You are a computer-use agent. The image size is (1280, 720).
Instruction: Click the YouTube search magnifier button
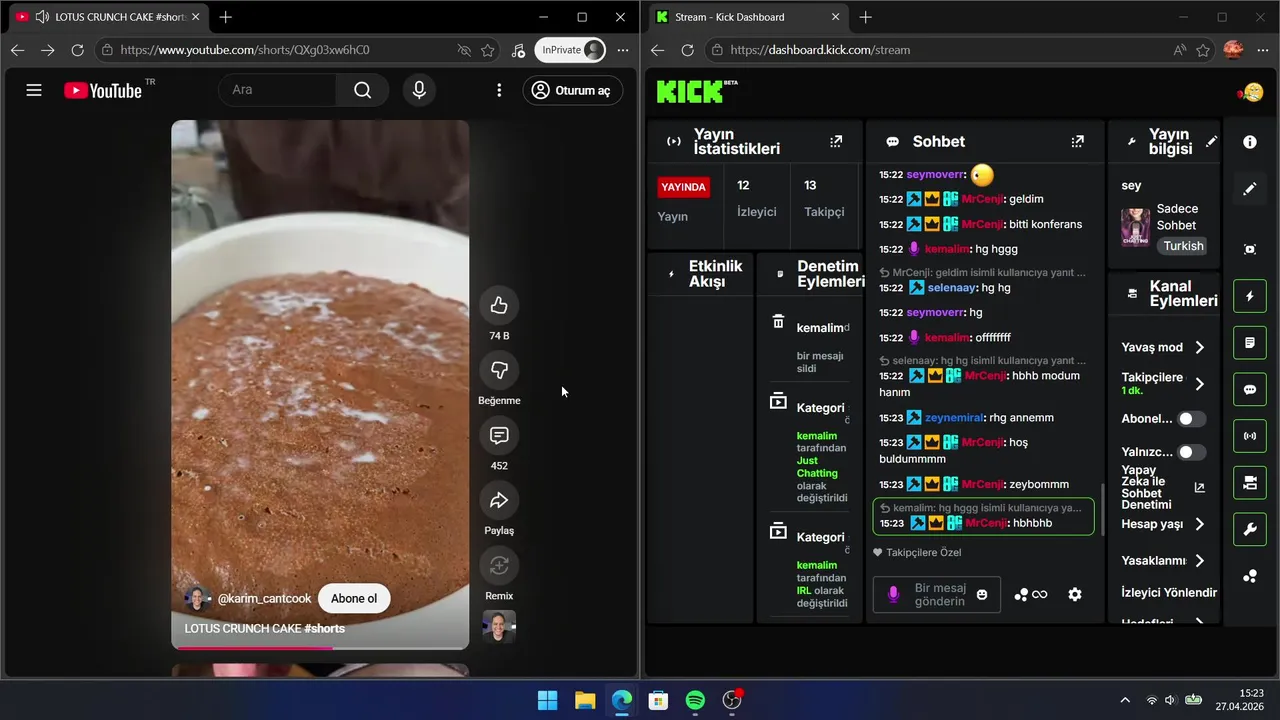(x=362, y=90)
